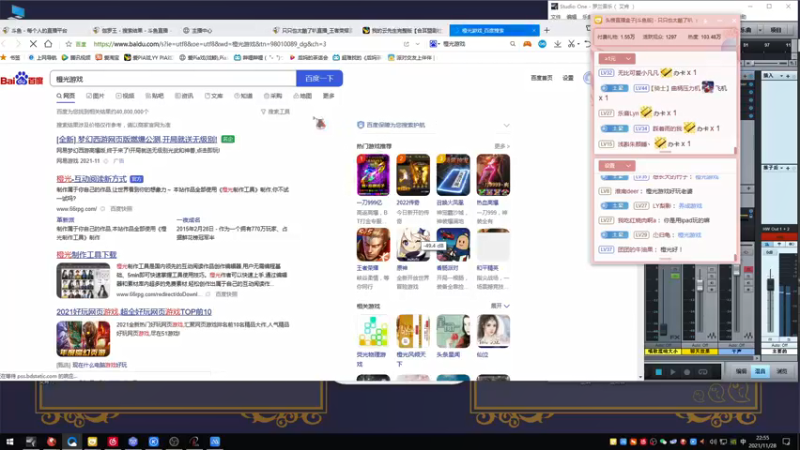The width and height of the screenshot is (800, 450).
Task: Click the scissors screenshot tool icon
Action: [571, 44]
